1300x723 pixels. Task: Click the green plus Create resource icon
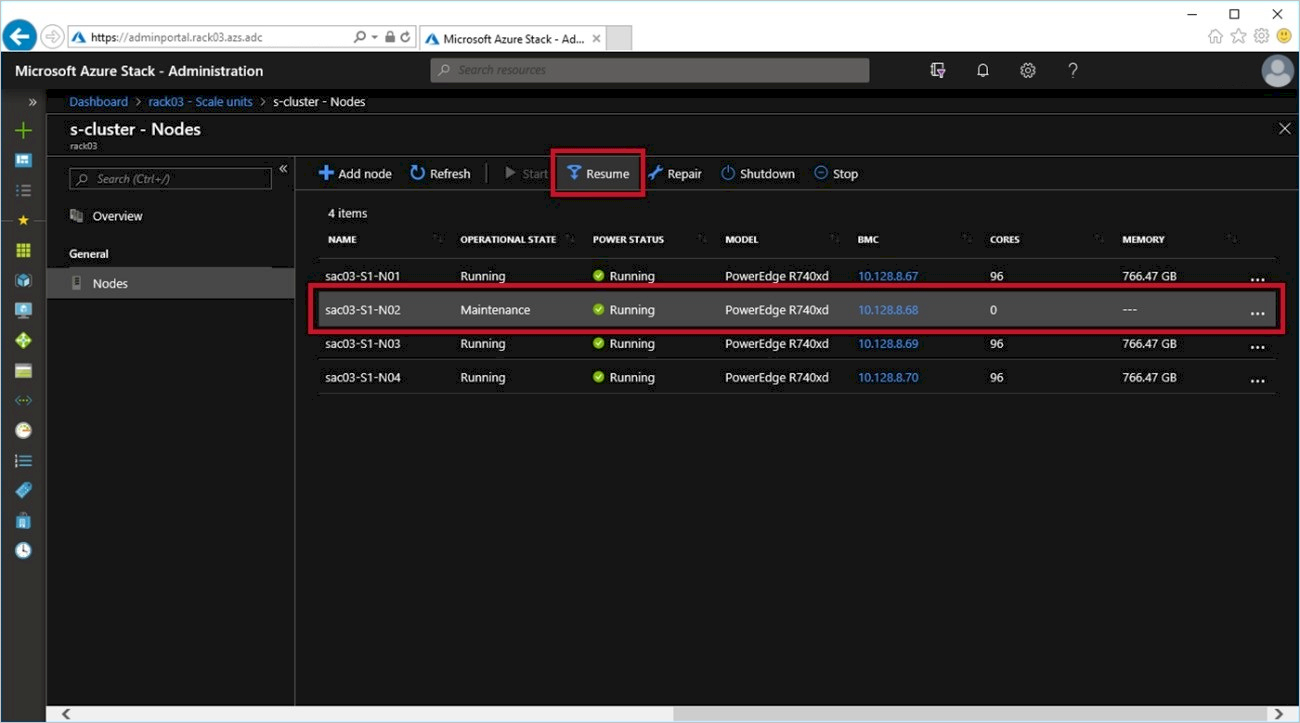point(23,130)
